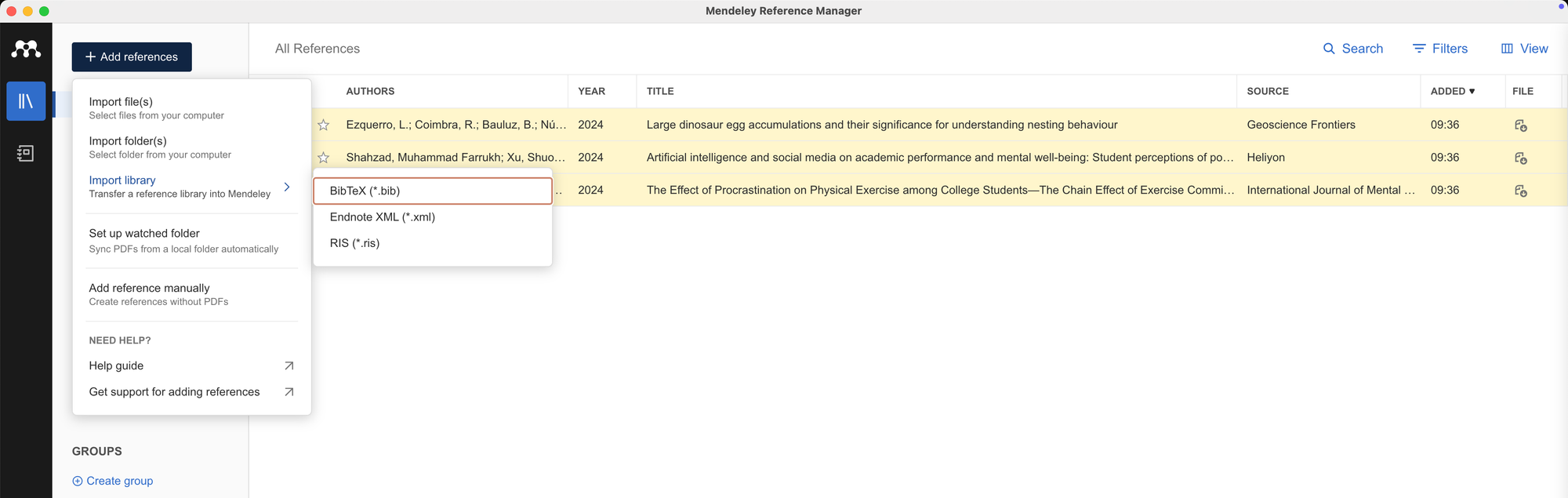
Task: Select The Effect of Procrastination title
Action: point(940,190)
